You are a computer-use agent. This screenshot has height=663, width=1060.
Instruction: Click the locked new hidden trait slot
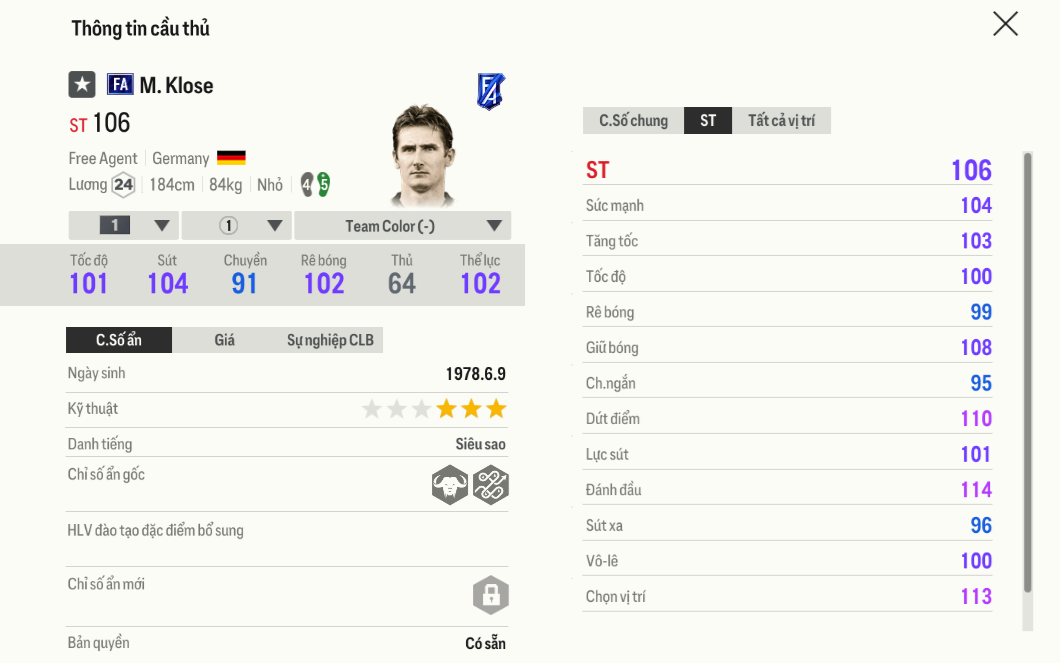(491, 595)
